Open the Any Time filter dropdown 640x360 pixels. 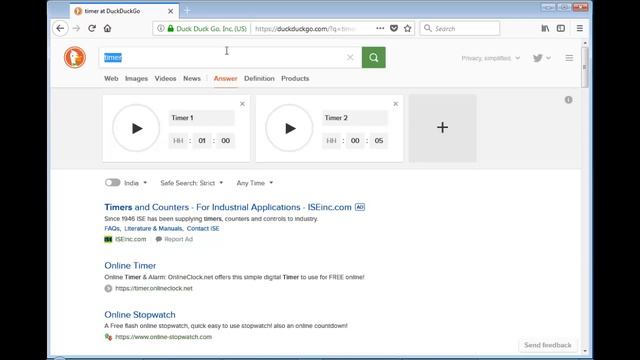tap(255, 183)
